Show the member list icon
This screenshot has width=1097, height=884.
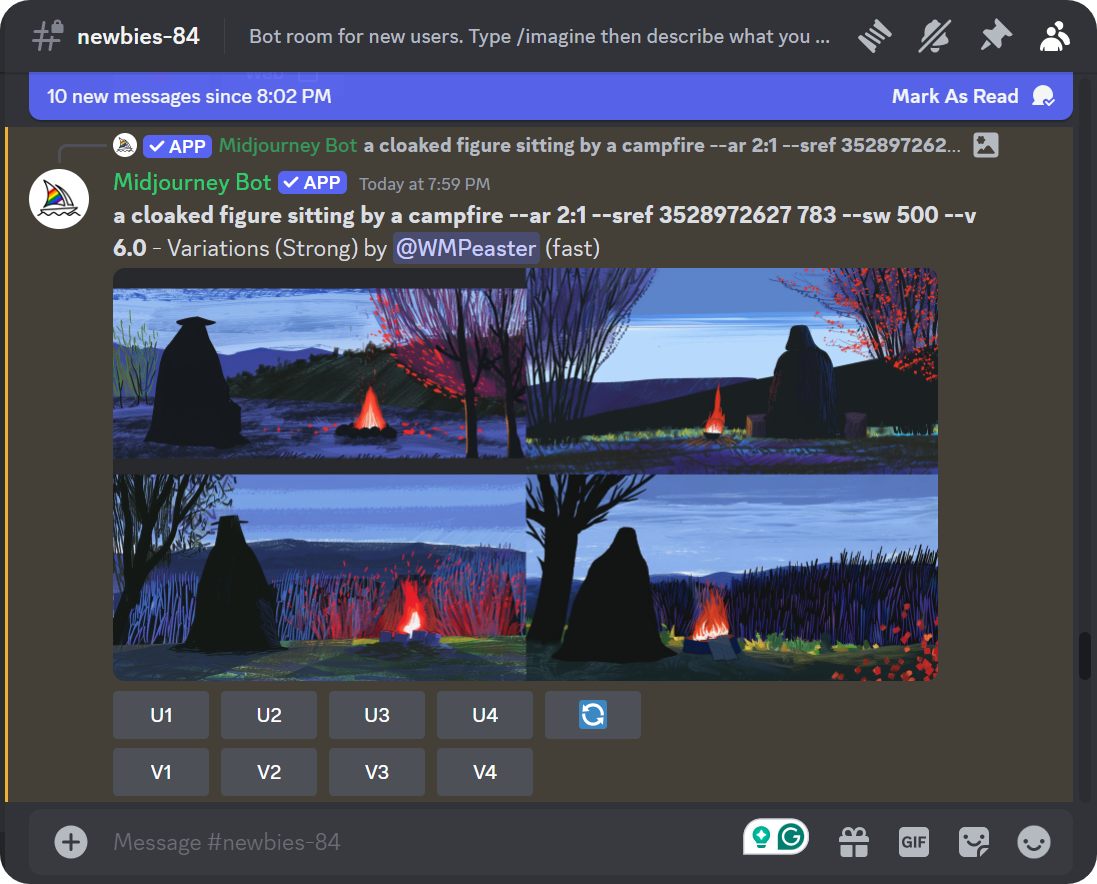click(x=1054, y=37)
